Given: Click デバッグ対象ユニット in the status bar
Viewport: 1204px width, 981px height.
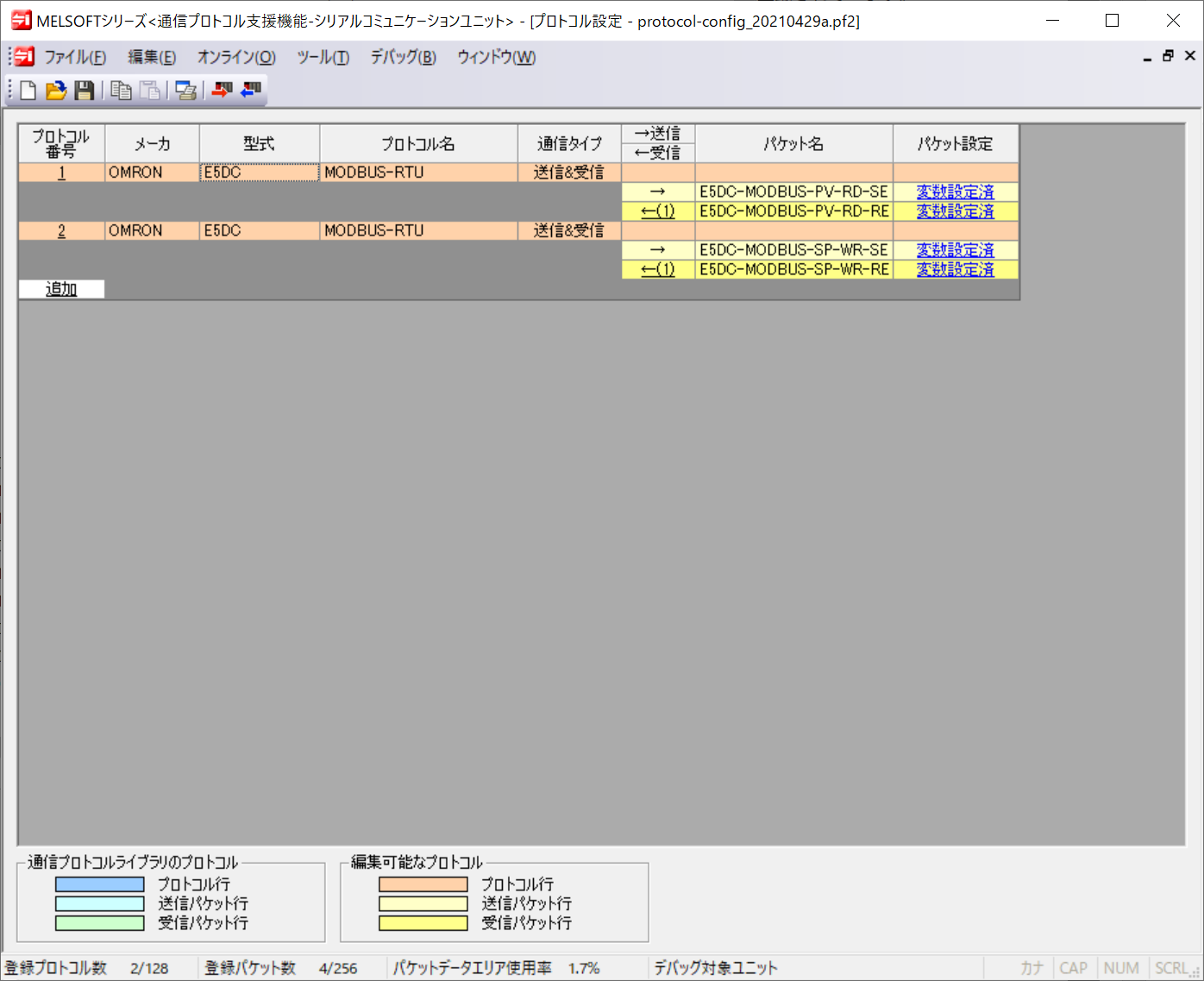Looking at the screenshot, I should coord(715,968).
